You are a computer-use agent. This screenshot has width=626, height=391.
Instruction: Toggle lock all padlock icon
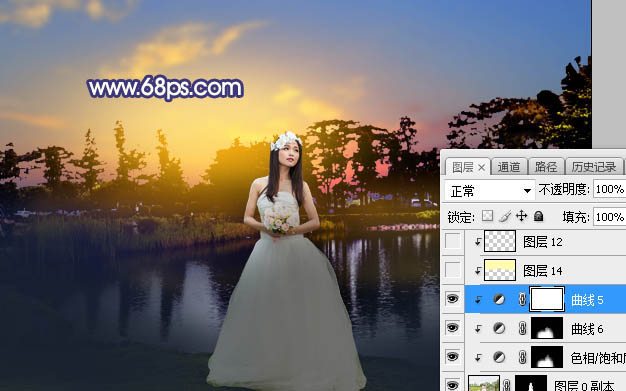pos(539,216)
